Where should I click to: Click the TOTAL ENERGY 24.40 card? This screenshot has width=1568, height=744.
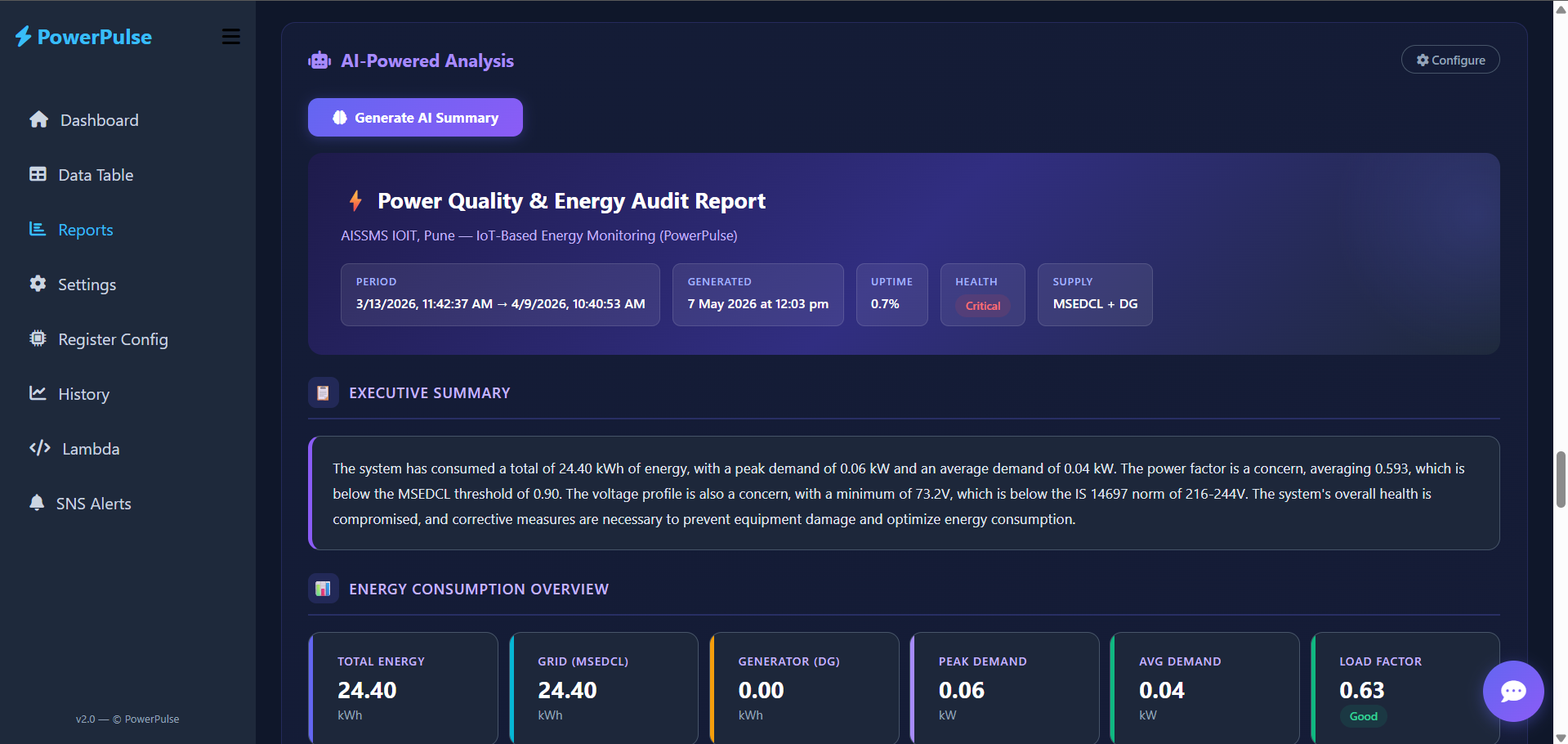point(404,688)
